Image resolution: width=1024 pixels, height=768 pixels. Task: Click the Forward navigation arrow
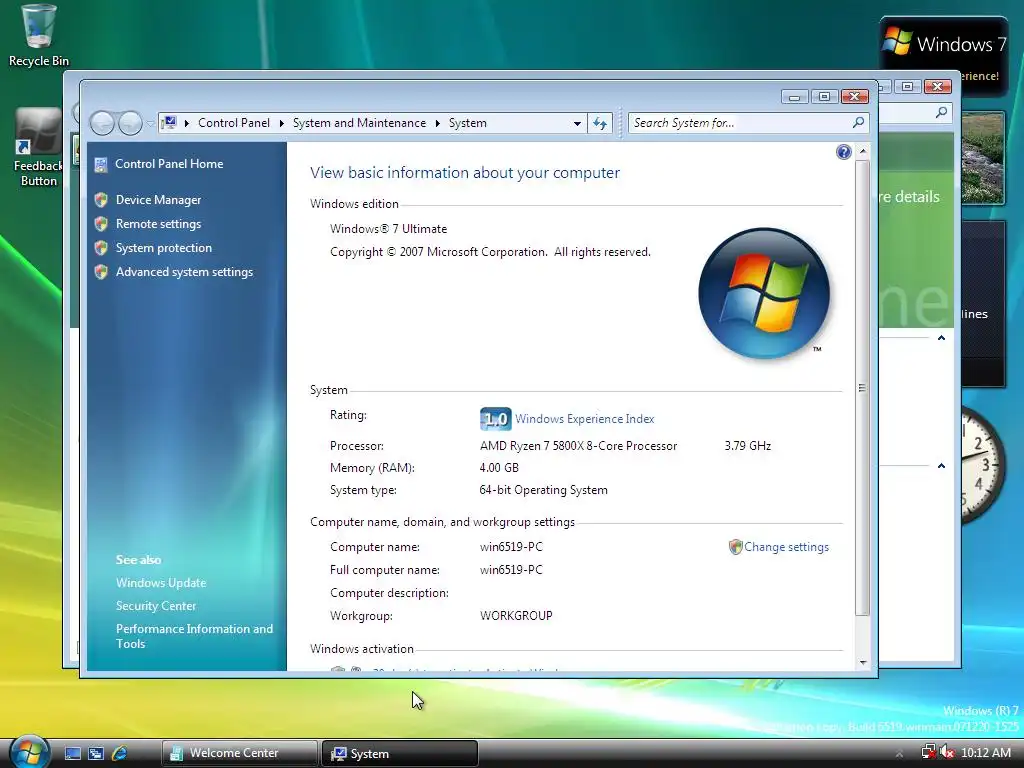130,123
